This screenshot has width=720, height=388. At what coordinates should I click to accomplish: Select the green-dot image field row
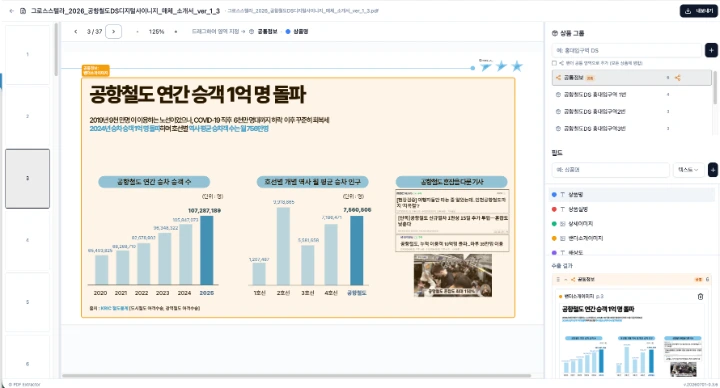[632, 224]
